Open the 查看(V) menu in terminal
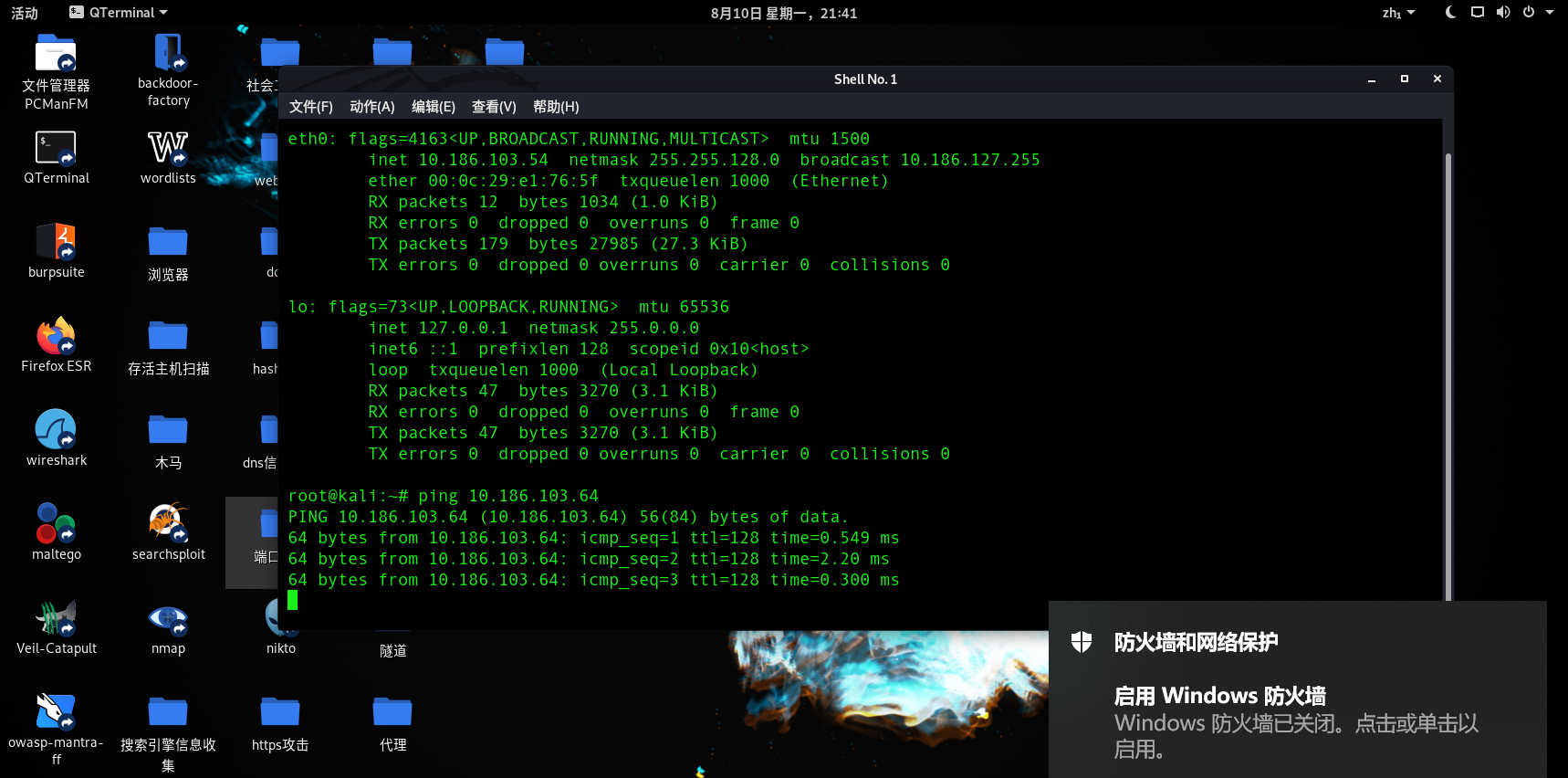The height and width of the screenshot is (778, 1568). tap(494, 107)
